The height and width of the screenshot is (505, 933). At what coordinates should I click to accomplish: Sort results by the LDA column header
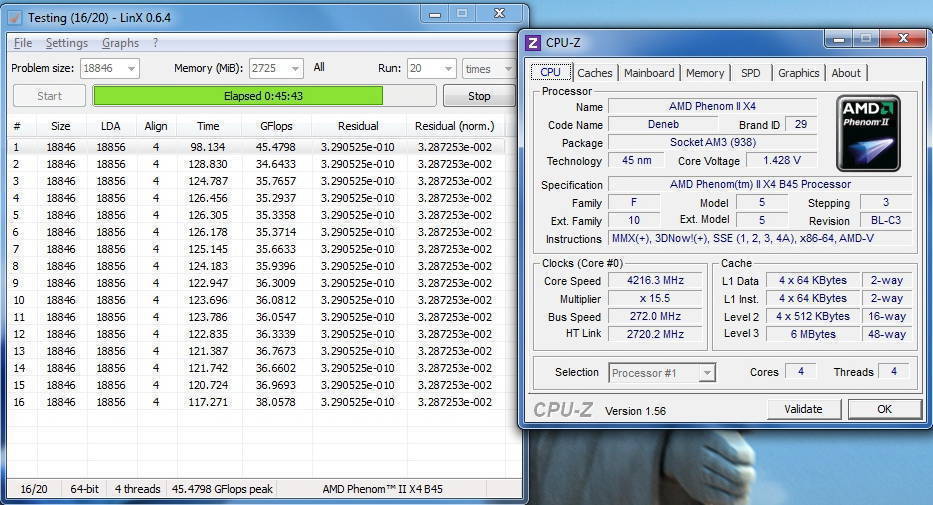click(111, 126)
